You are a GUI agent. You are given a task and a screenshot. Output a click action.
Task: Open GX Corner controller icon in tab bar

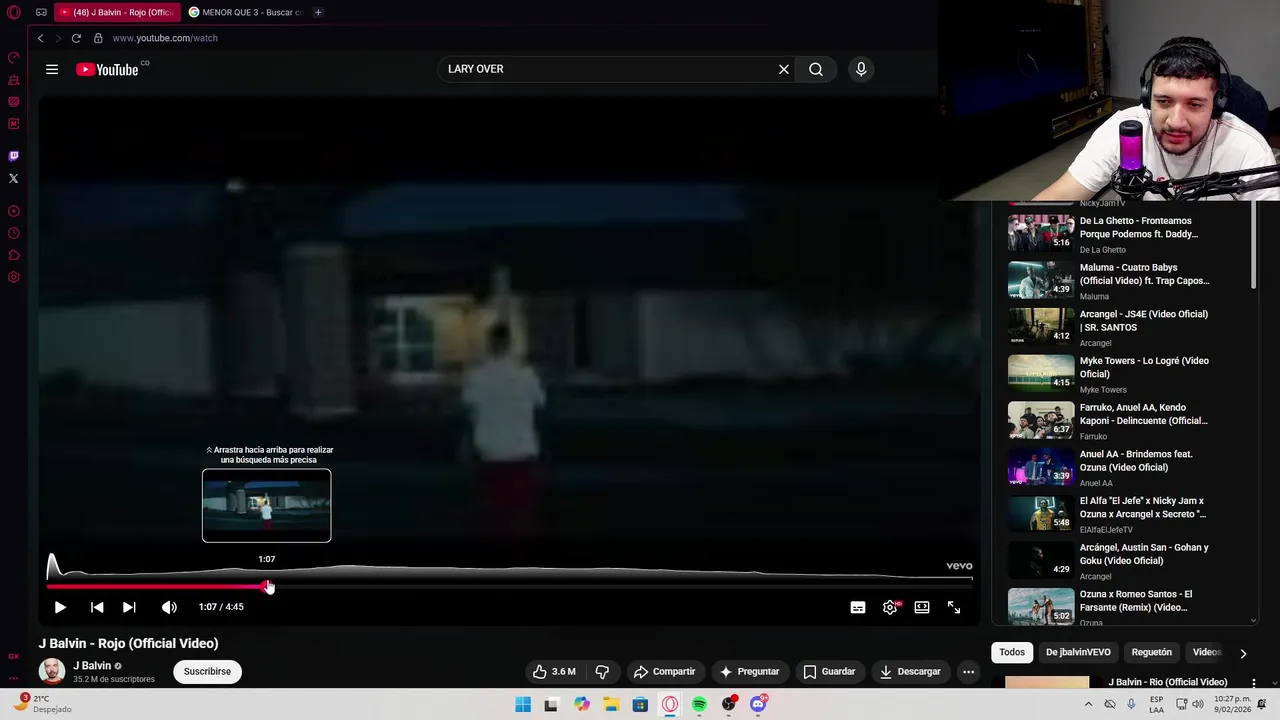pyautogui.click(x=41, y=12)
